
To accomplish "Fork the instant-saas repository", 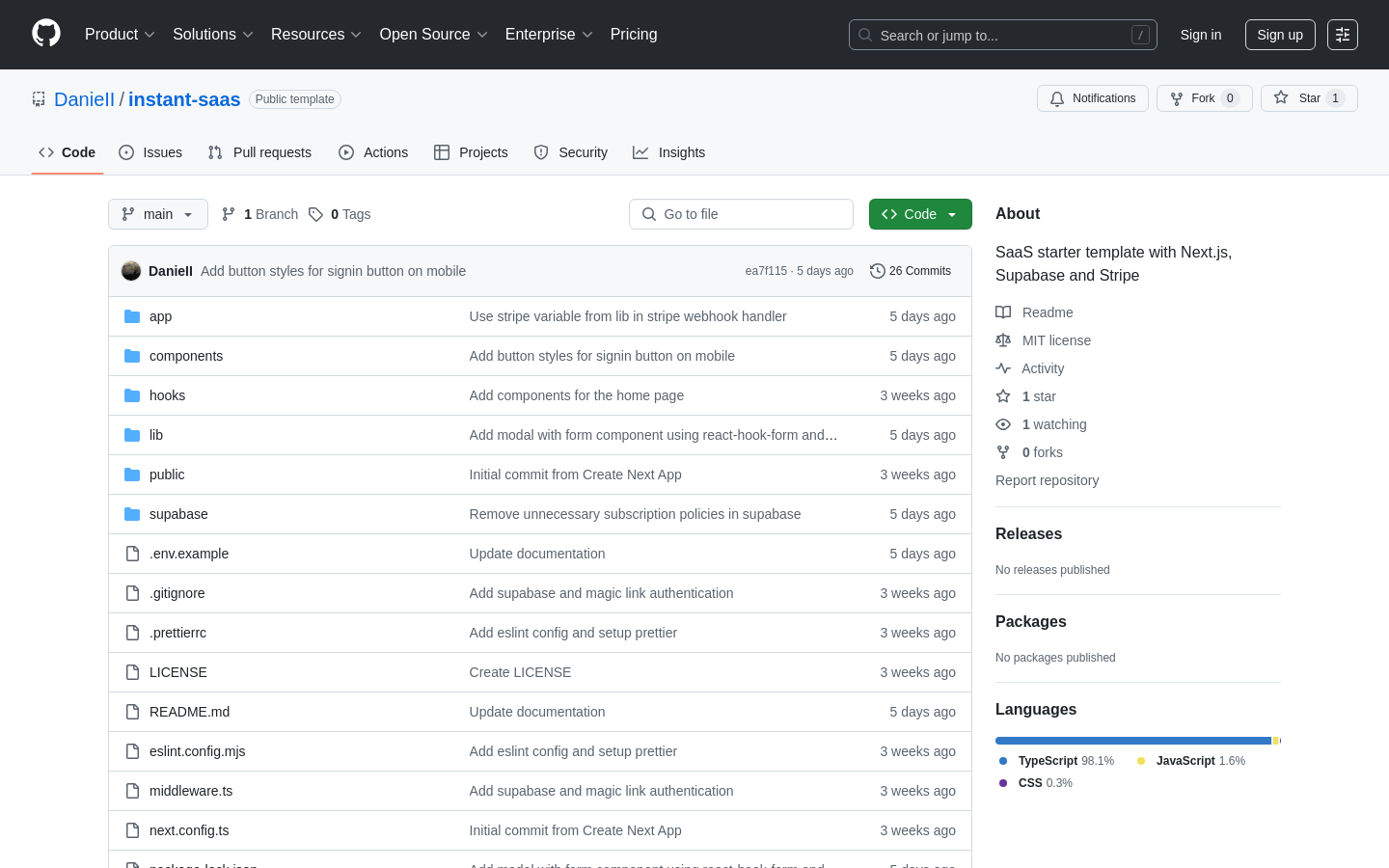I will point(1205,98).
